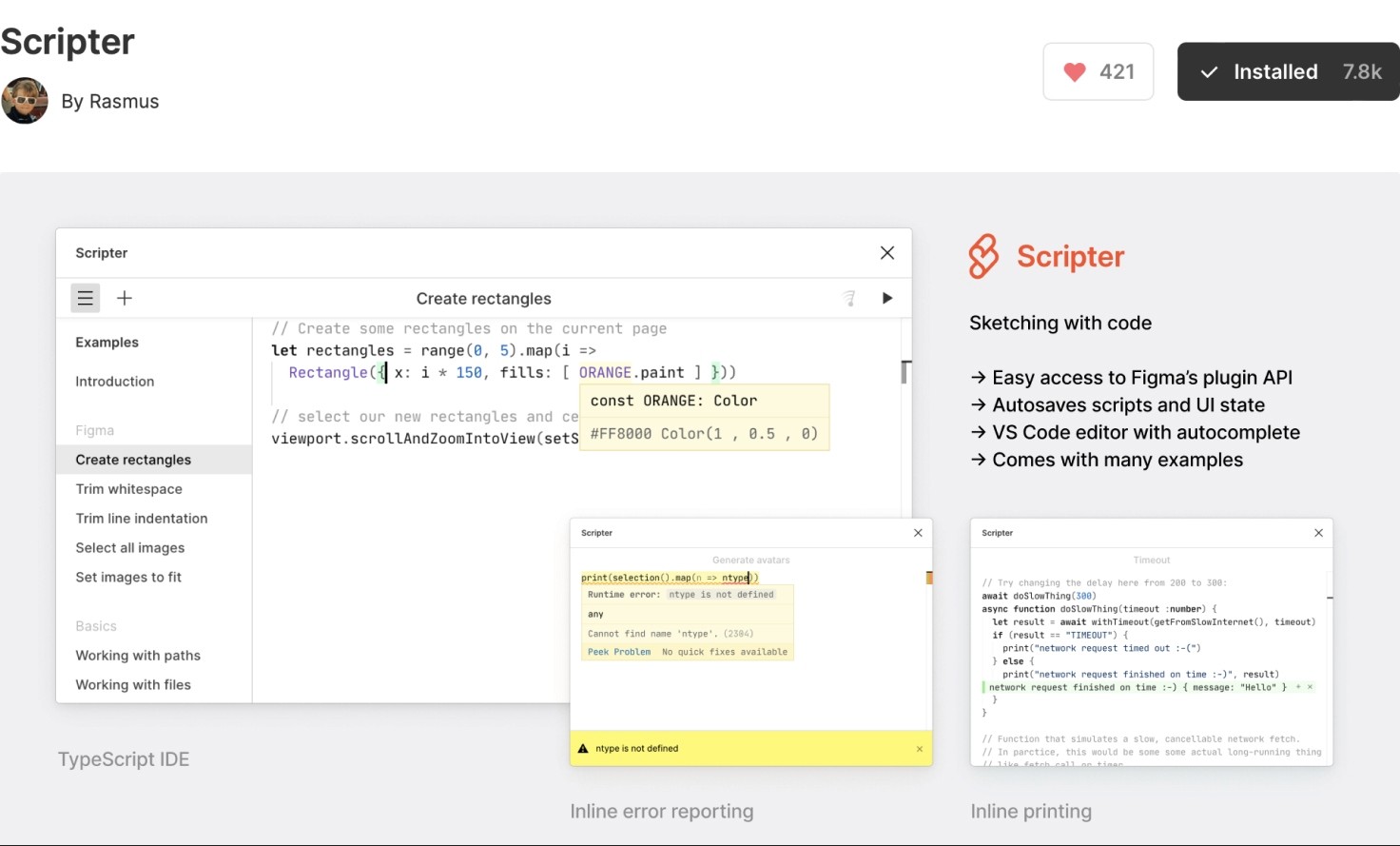Open author link By Rasmus
Image resolution: width=1400 pixels, height=846 pixels.
tap(110, 102)
